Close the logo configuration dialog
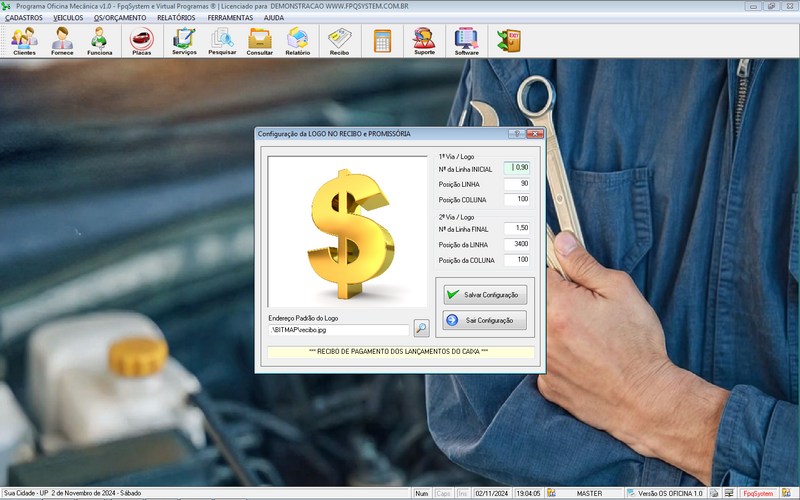Screen dimensions: 800x500 (535, 134)
